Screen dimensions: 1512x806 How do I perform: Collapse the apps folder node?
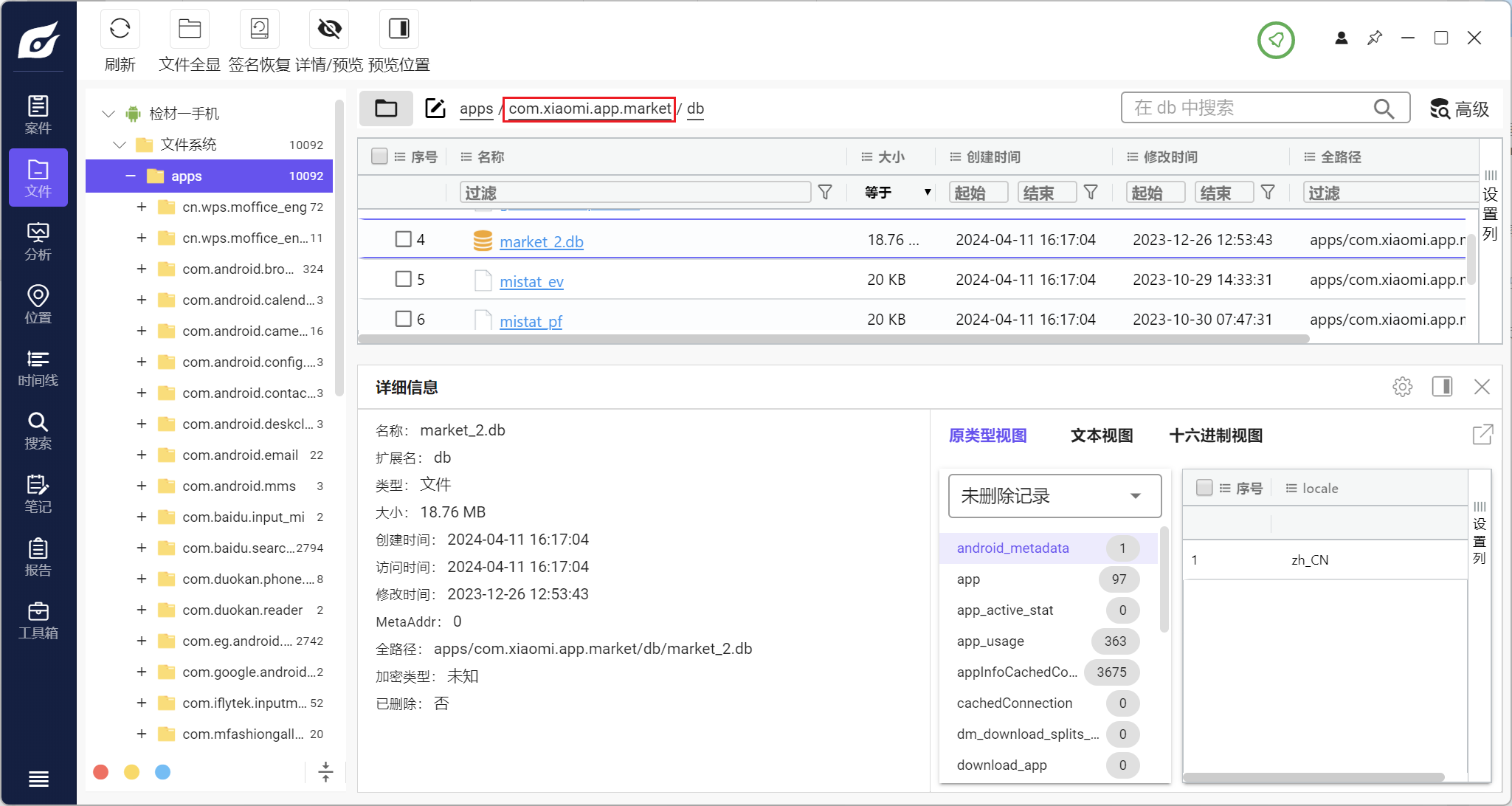[x=131, y=176]
